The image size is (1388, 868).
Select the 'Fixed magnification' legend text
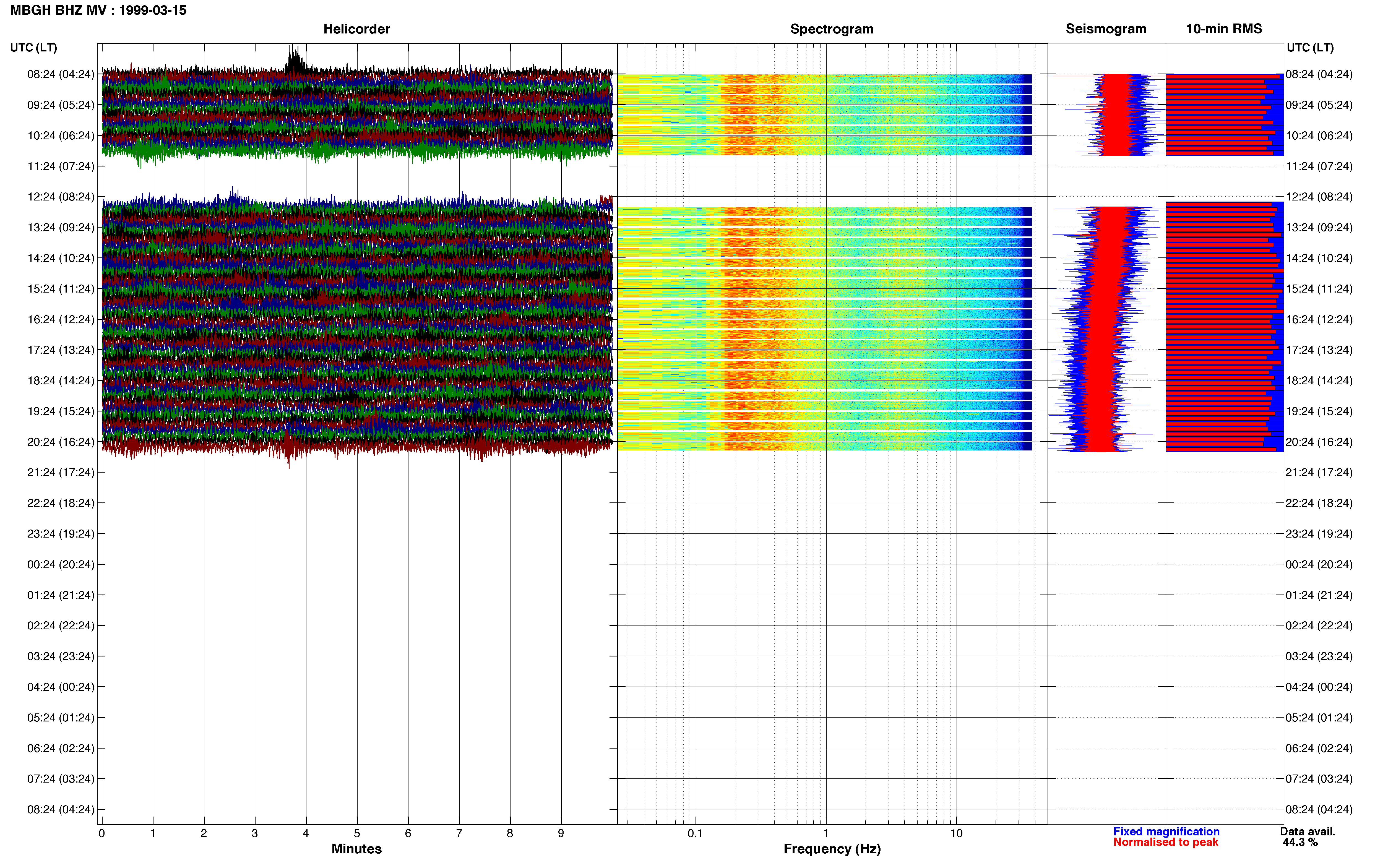click(x=1166, y=831)
